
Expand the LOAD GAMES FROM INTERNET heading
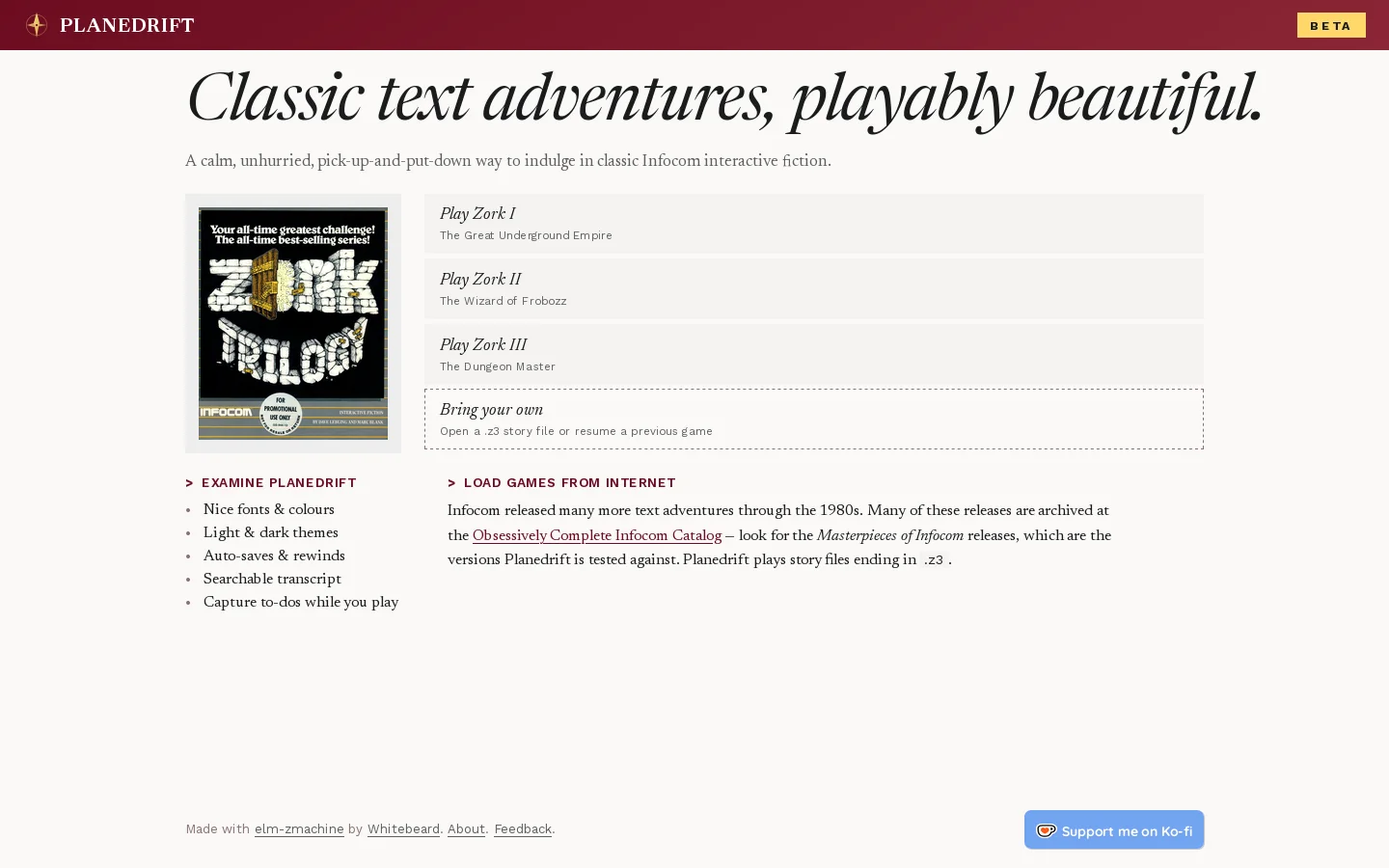(561, 482)
